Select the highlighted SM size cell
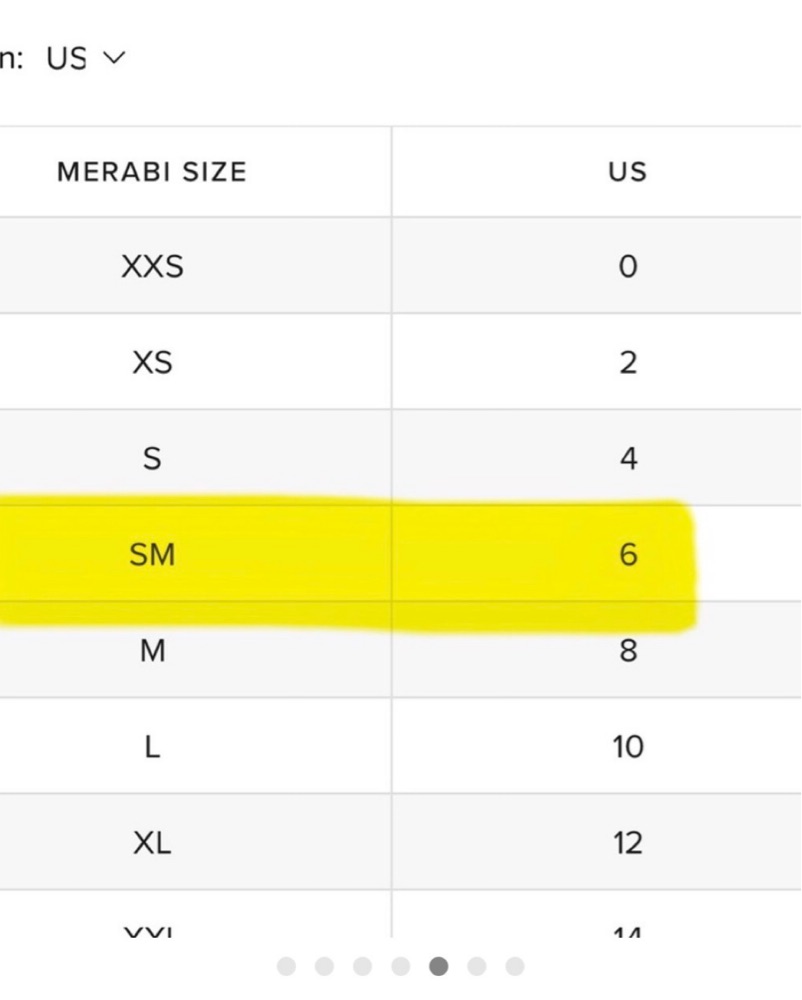Image resolution: width=802 pixels, height=1000 pixels. [152, 554]
